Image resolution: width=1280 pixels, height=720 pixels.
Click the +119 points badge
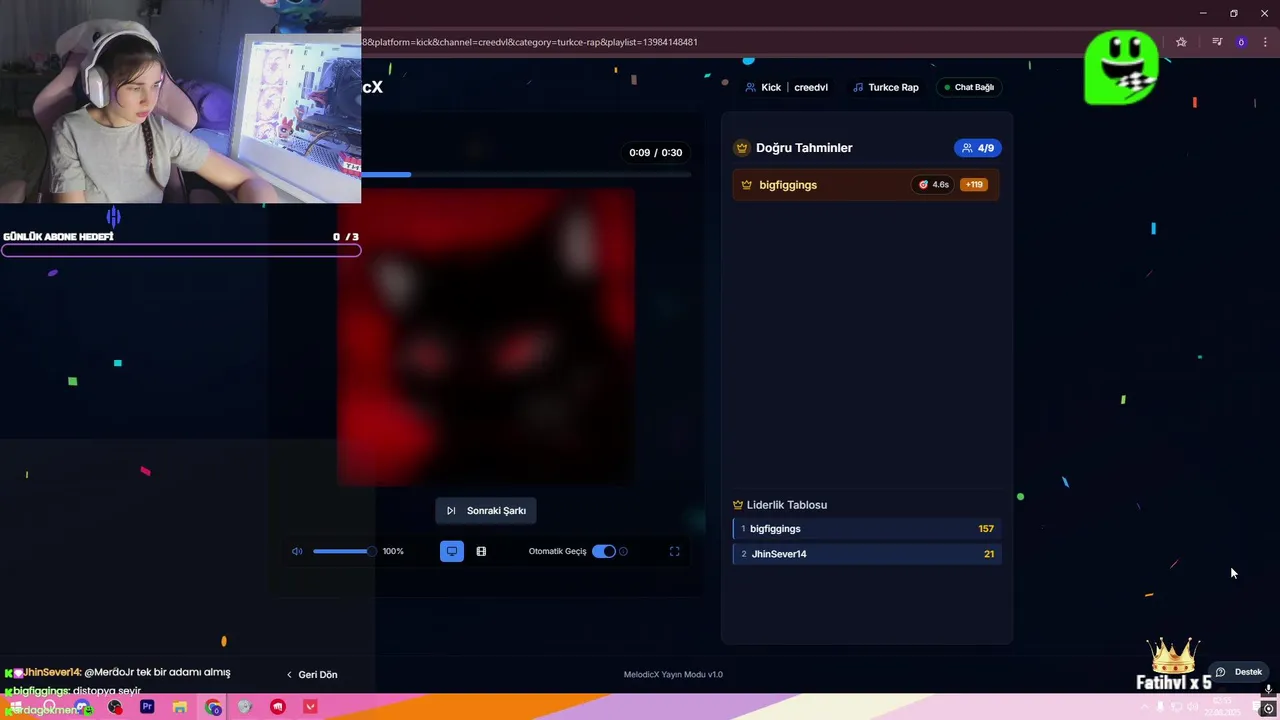click(x=974, y=185)
